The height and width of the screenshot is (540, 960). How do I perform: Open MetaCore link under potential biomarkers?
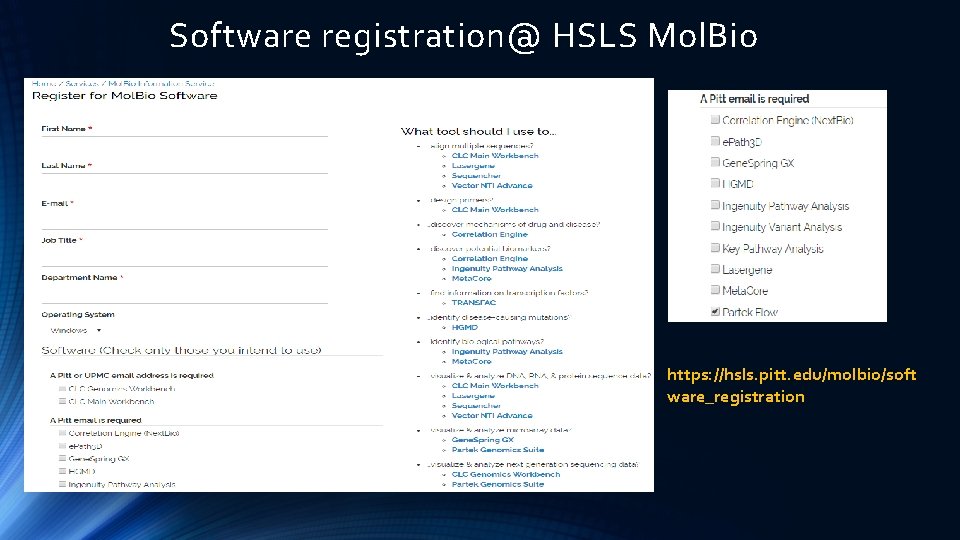[471, 278]
